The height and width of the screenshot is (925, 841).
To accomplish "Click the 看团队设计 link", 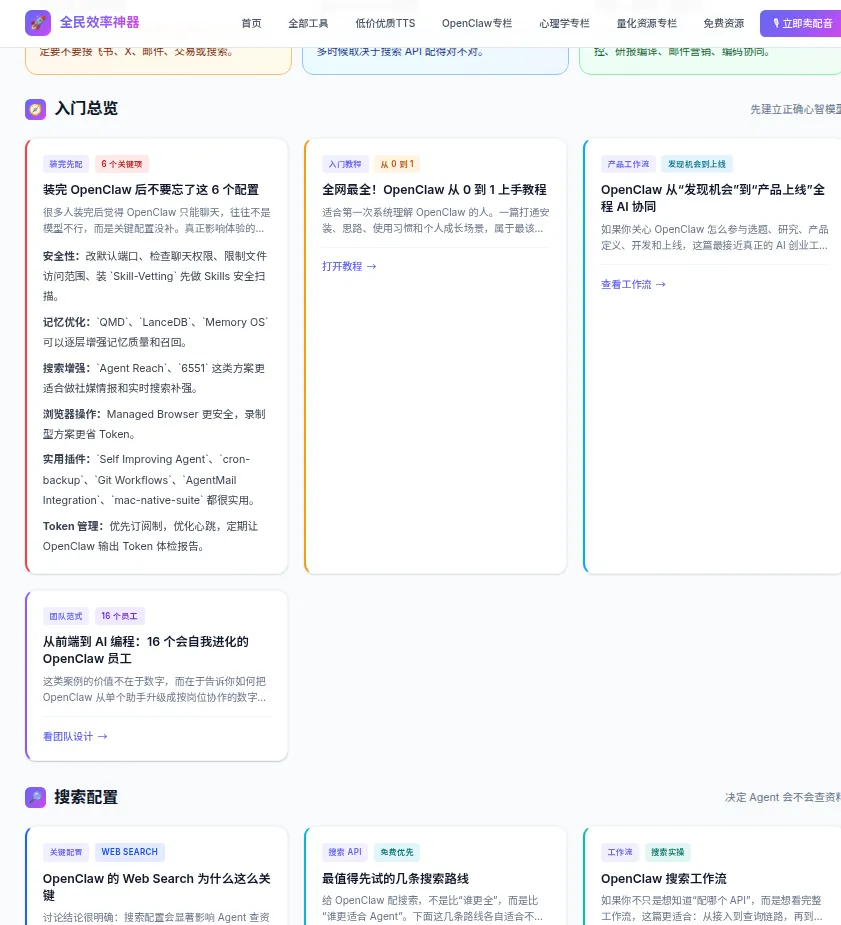I will coord(75,736).
